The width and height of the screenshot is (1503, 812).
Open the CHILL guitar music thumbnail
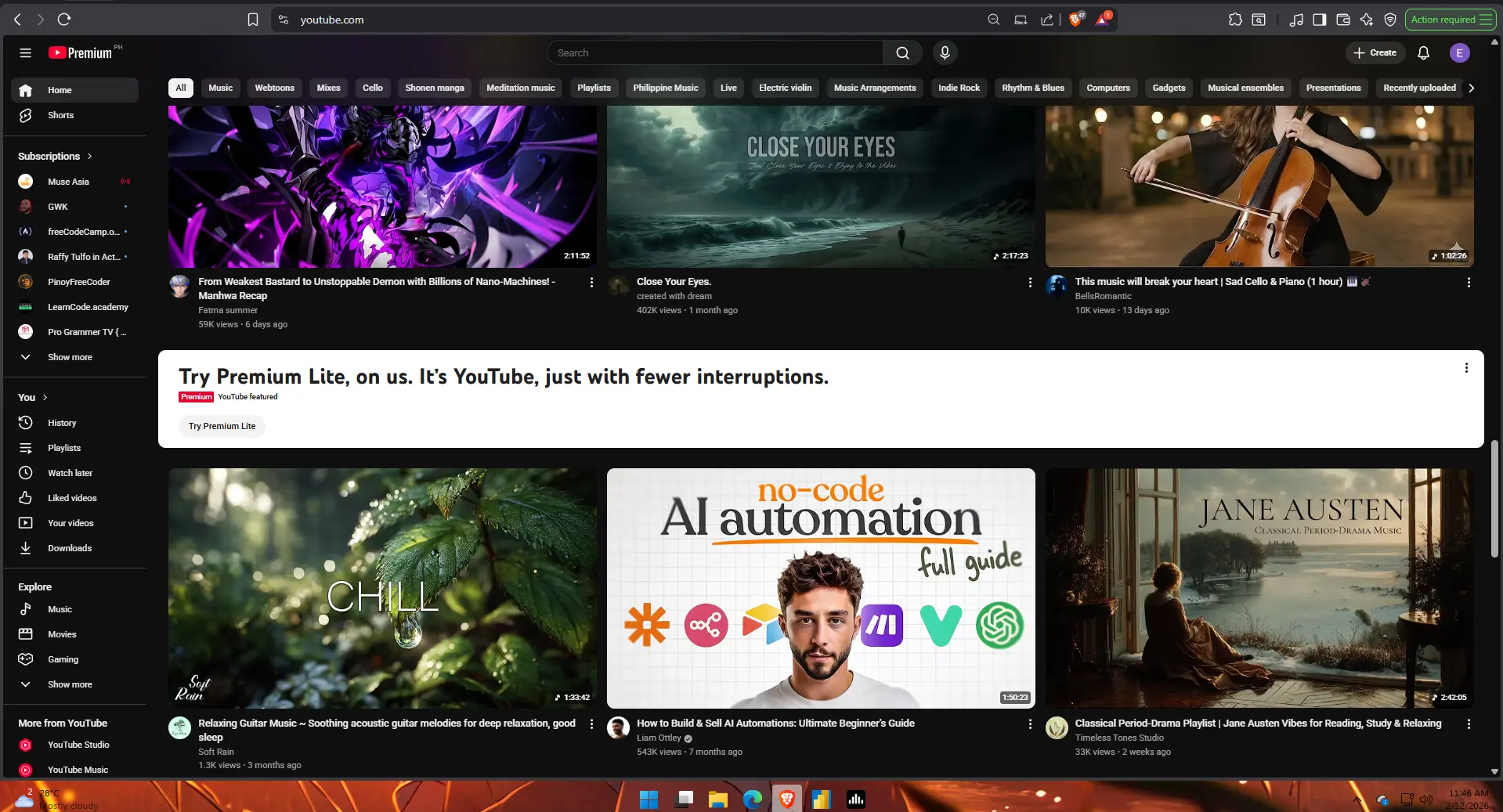[x=382, y=588]
